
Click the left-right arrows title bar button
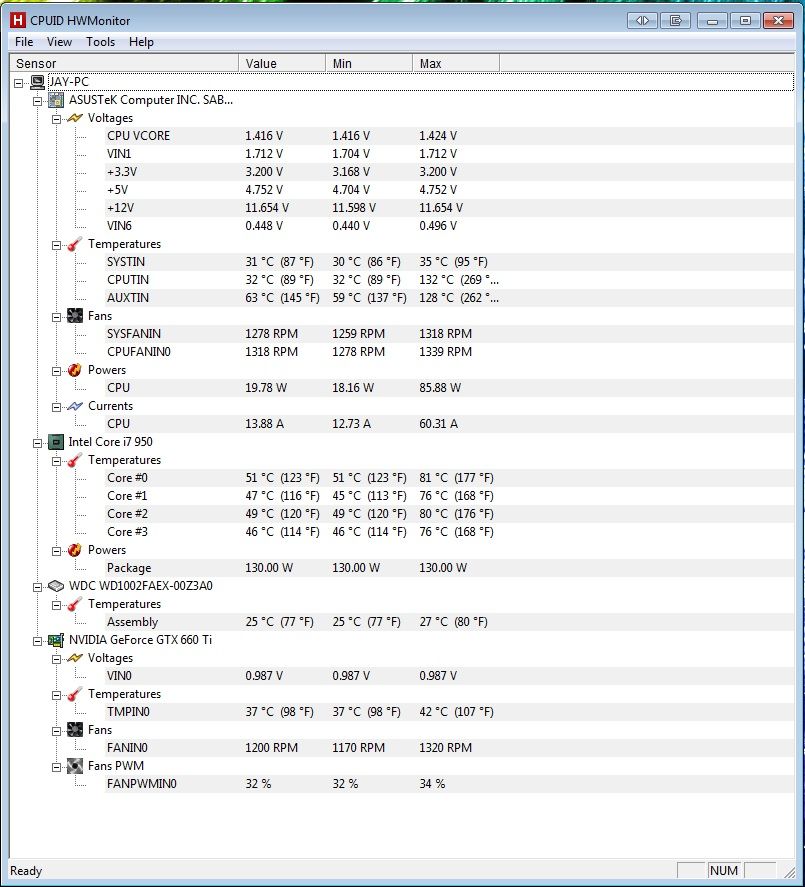tap(642, 21)
